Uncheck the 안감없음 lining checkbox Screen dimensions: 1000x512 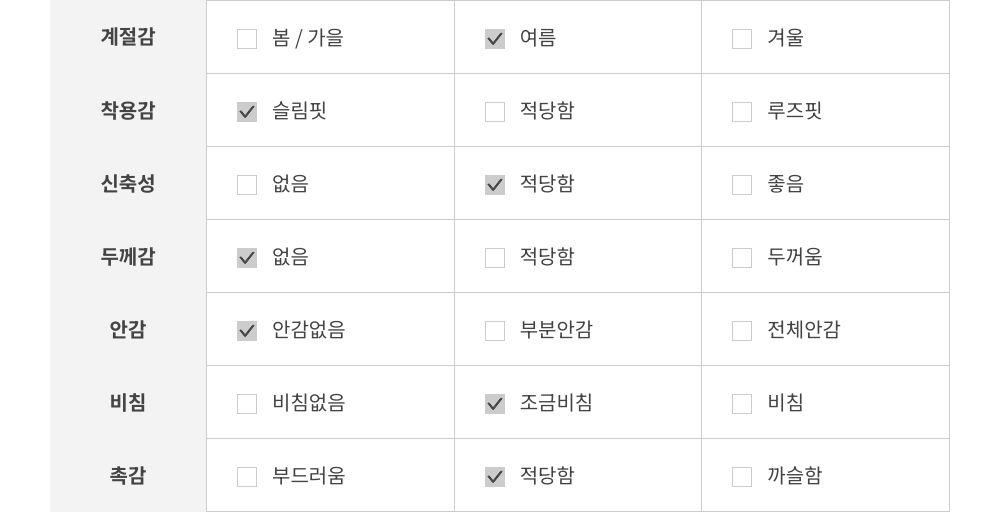[247, 331]
